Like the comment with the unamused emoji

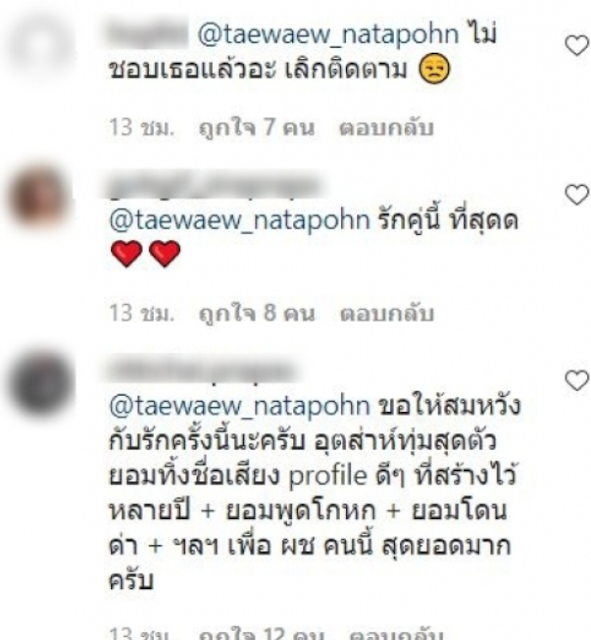tap(577, 45)
